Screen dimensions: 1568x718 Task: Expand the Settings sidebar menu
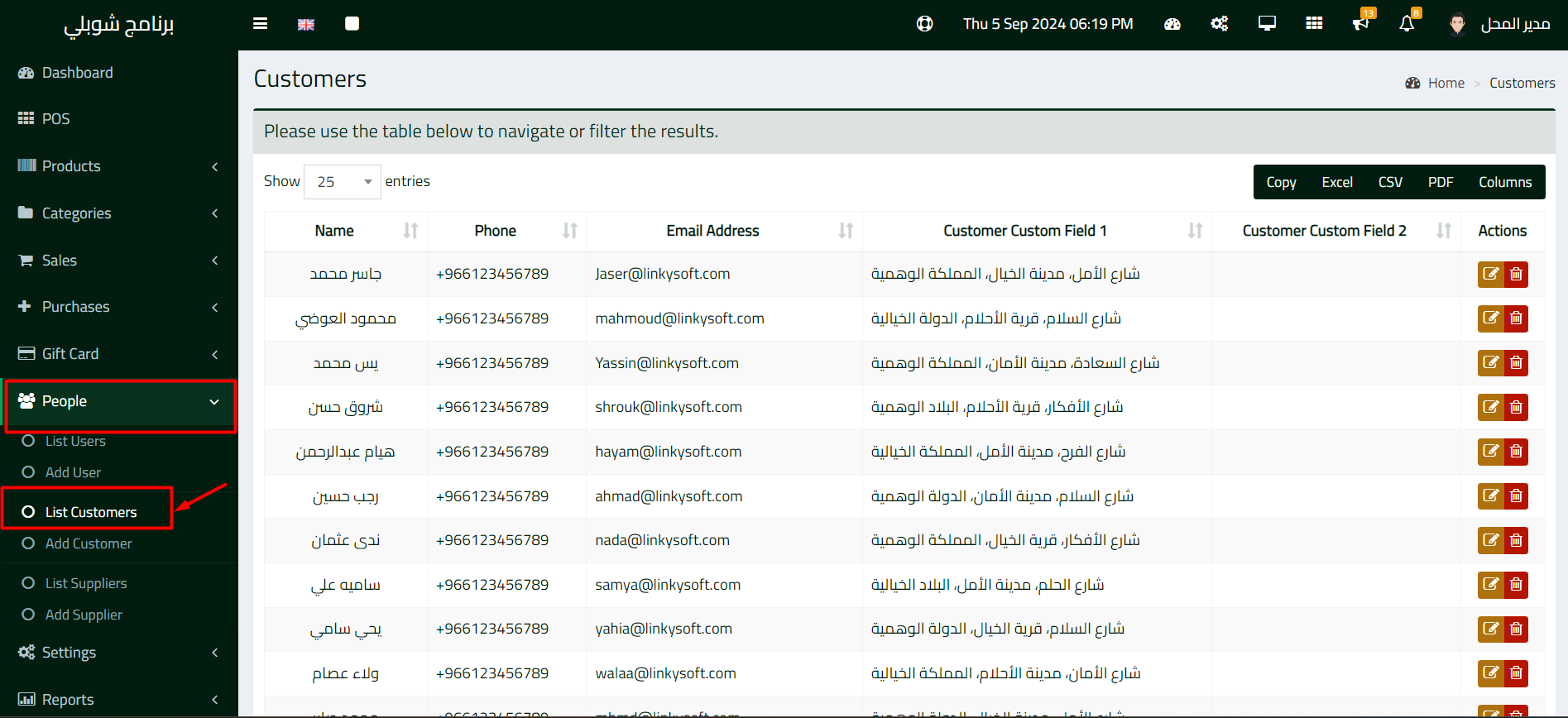point(119,653)
